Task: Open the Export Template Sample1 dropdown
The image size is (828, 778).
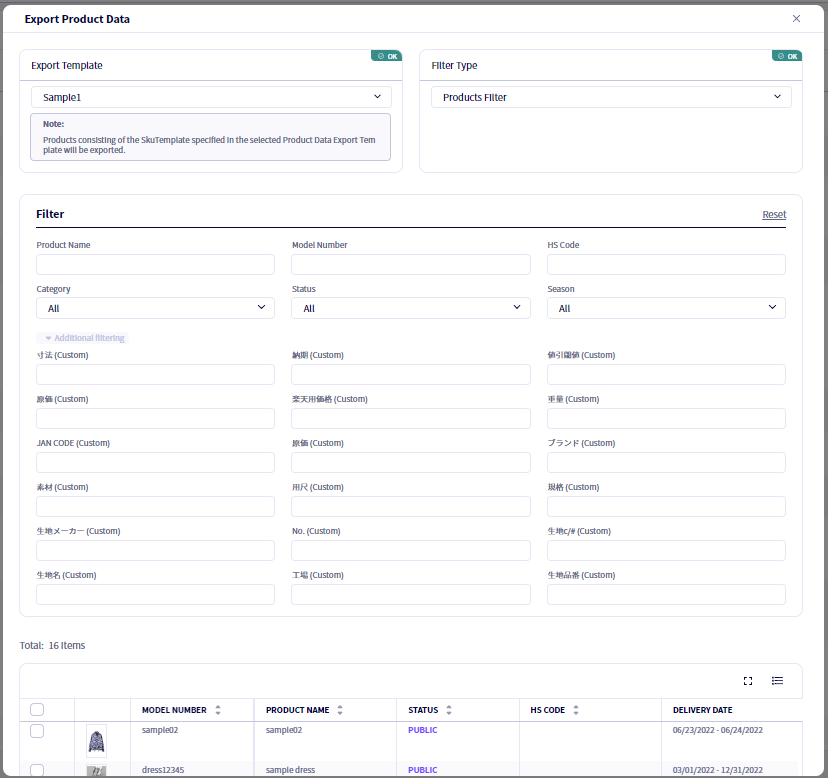Action: coord(211,97)
